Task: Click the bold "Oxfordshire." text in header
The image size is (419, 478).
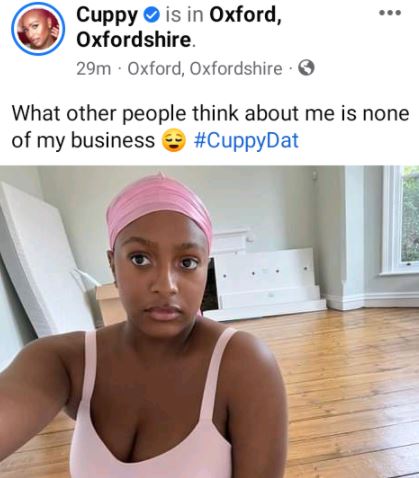Action: 135,40
